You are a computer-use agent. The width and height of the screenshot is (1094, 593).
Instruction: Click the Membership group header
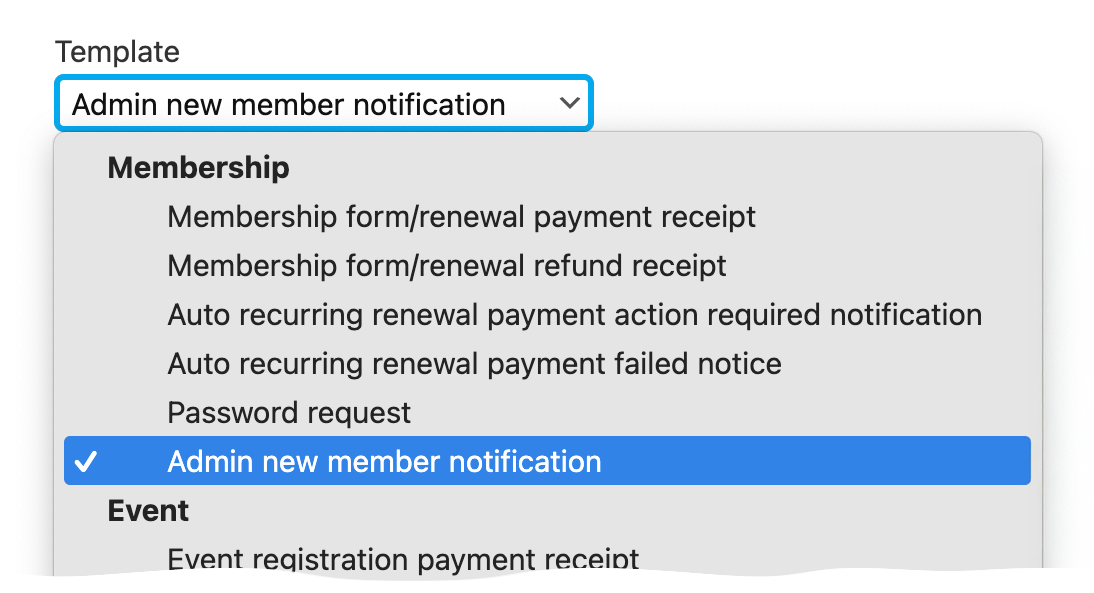point(198,167)
